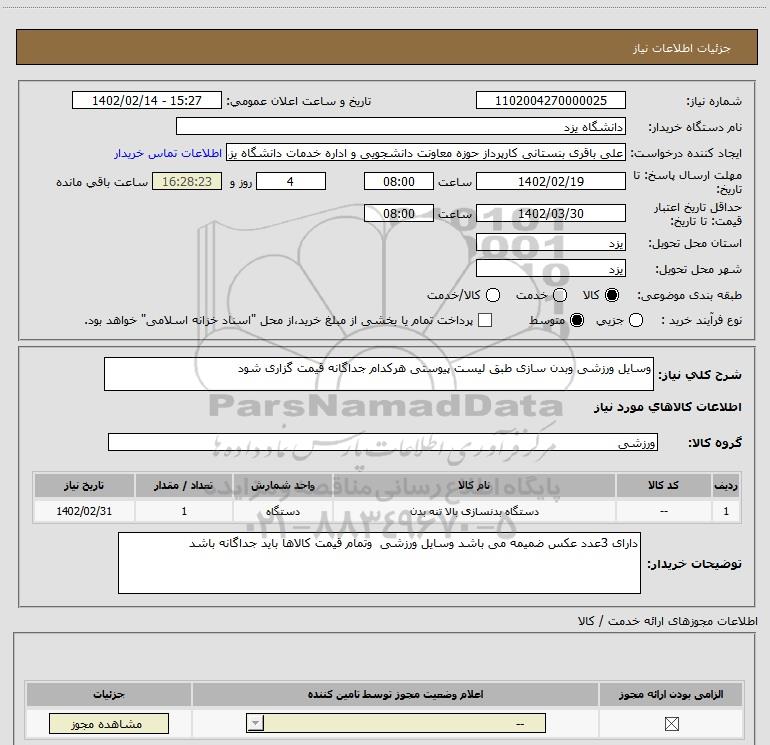Click the شهر محل تحویل field یزد
Viewport: 770px width, 745px height.
550,269
